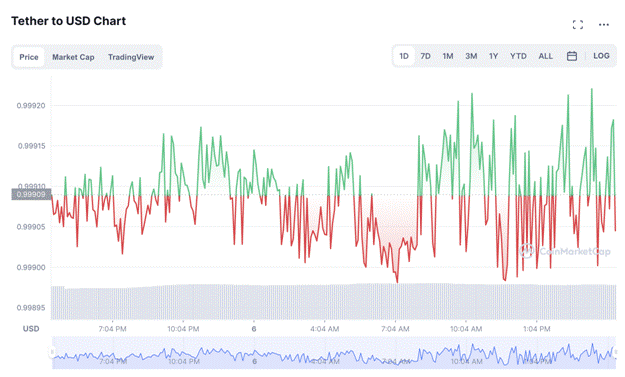Select the 1Y time range
This screenshot has height=377, width=625.
point(493,56)
